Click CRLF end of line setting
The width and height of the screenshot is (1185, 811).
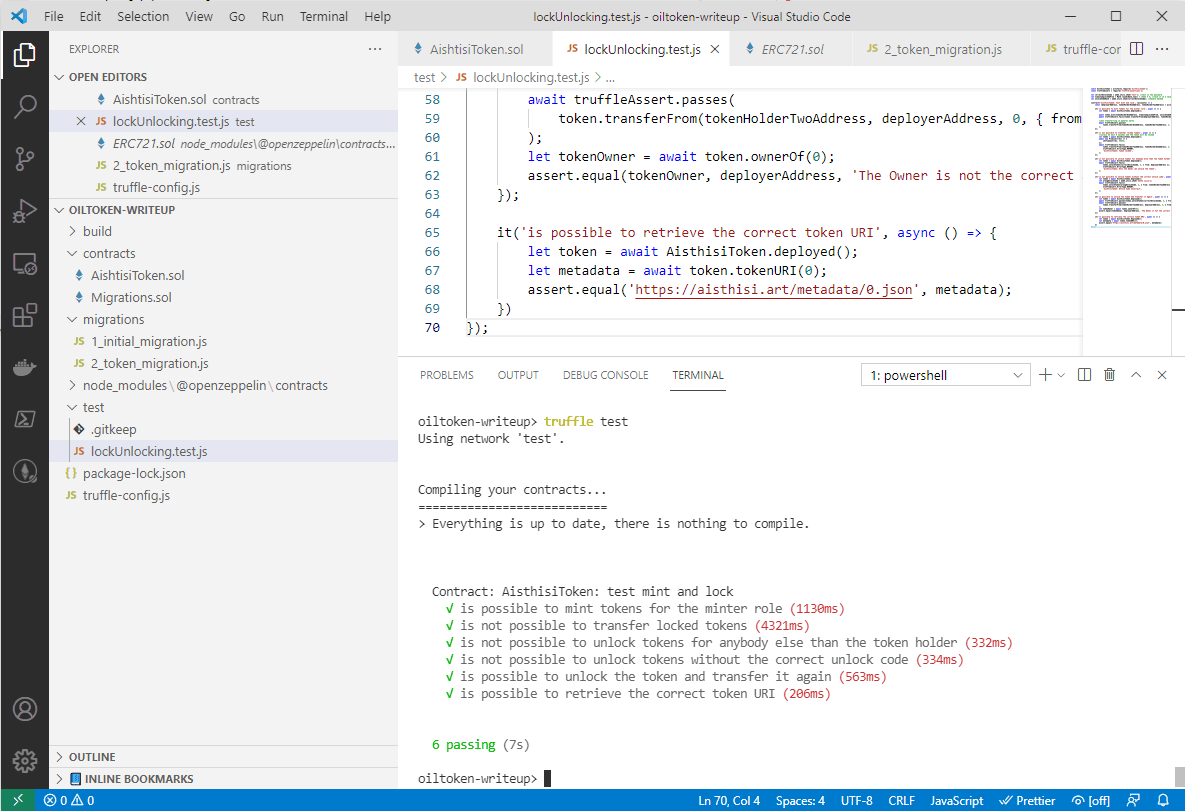pos(902,800)
